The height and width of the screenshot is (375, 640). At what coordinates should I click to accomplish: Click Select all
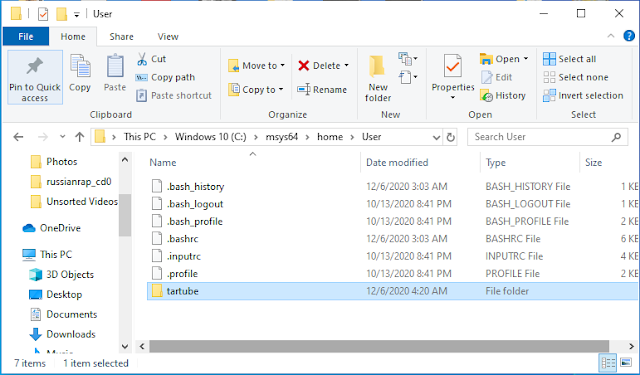coord(570,59)
